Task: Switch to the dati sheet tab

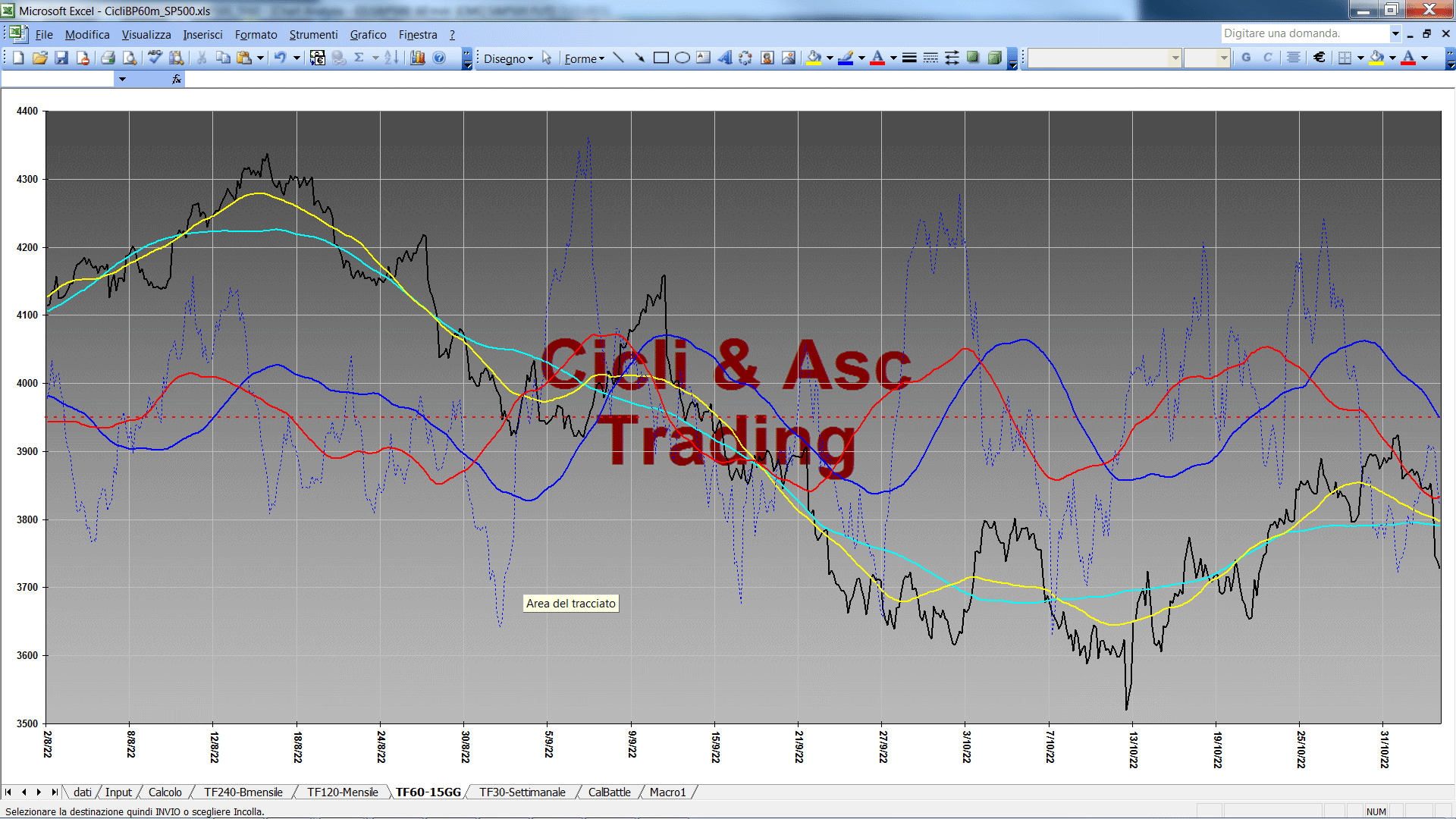Action: point(83,792)
